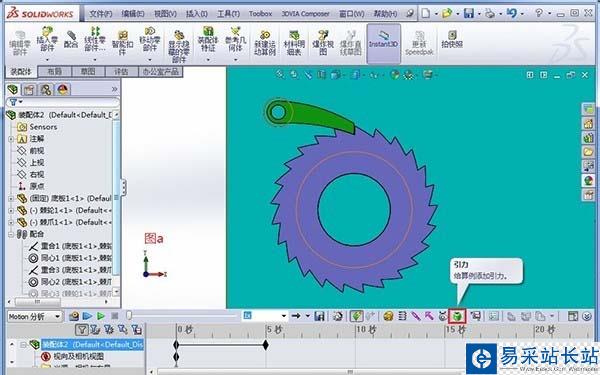The width and height of the screenshot is (600, 375).
Task: Save the animation with the disk icon
Action: 319,316
